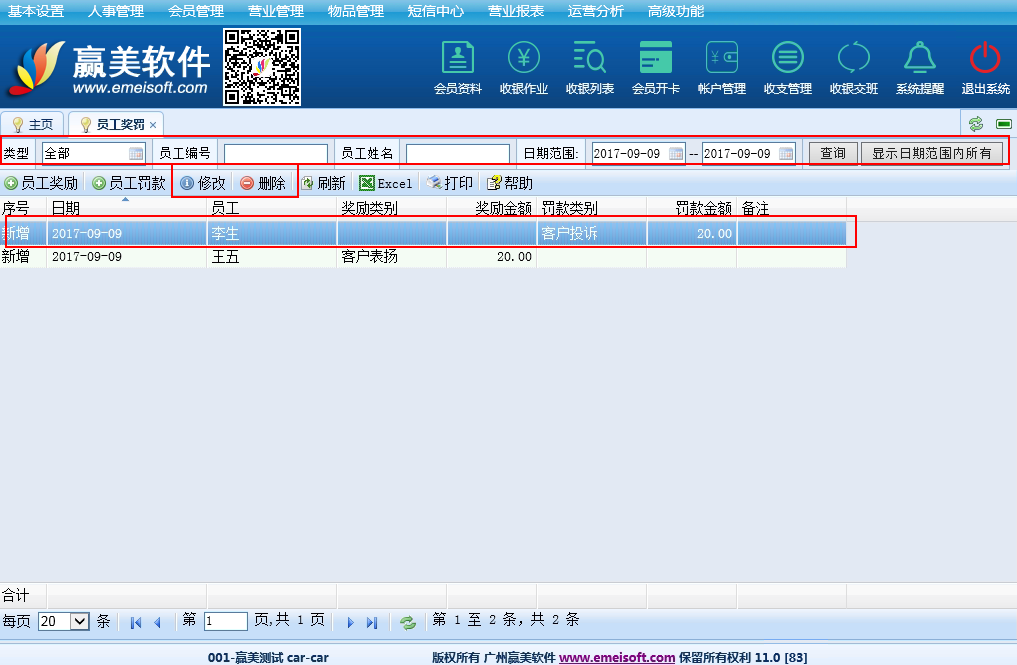Click the 删除 delete button

pos(263,183)
